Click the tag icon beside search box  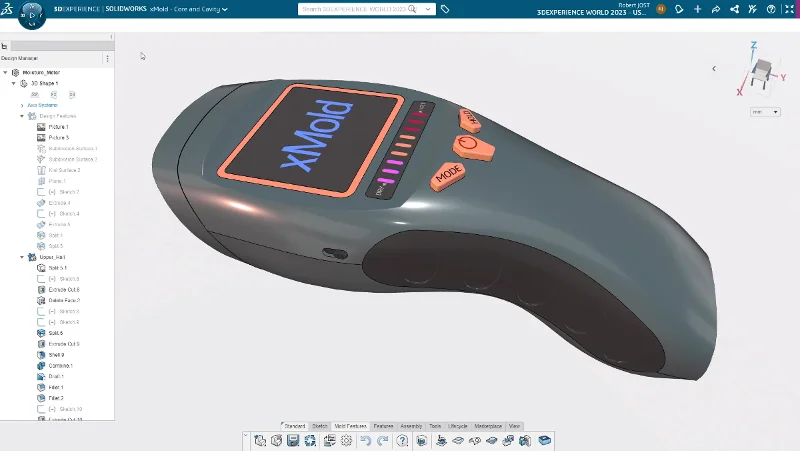445,9
